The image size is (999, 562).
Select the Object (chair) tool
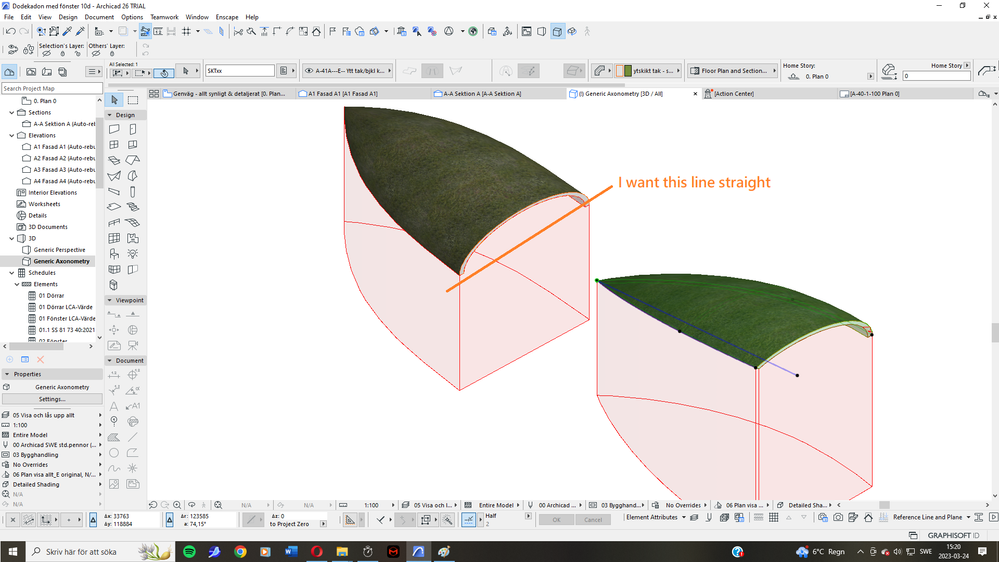click(x=114, y=254)
